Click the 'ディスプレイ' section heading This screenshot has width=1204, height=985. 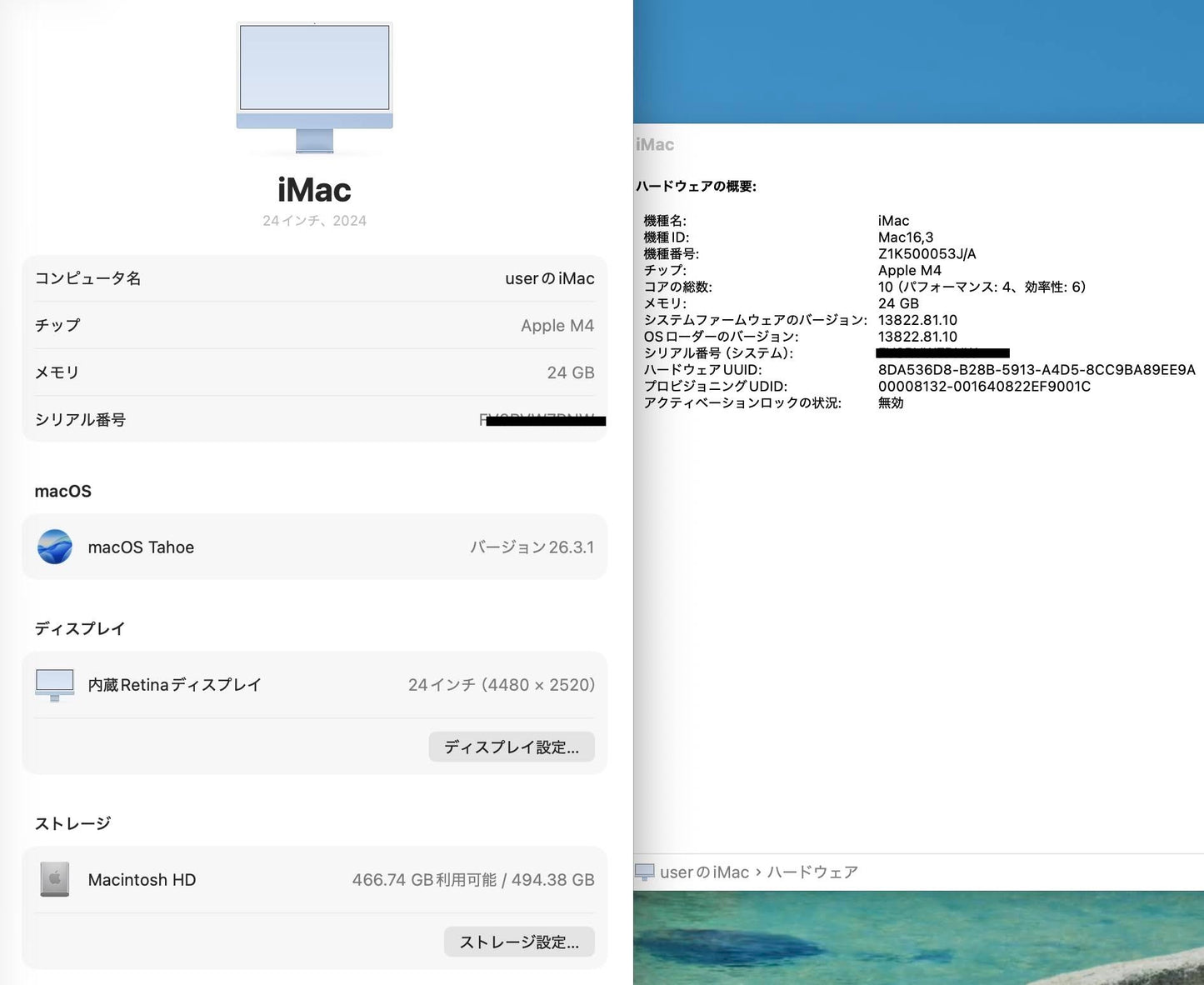tap(80, 628)
